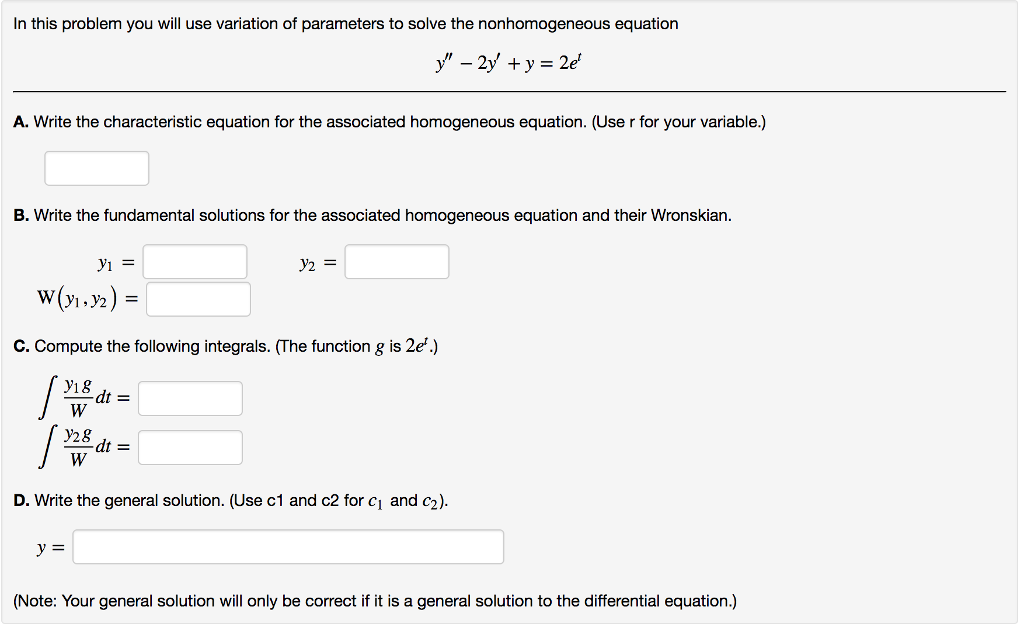The height and width of the screenshot is (624, 1024).
Task: Select the y2 fundamental solution field
Action: (396, 261)
